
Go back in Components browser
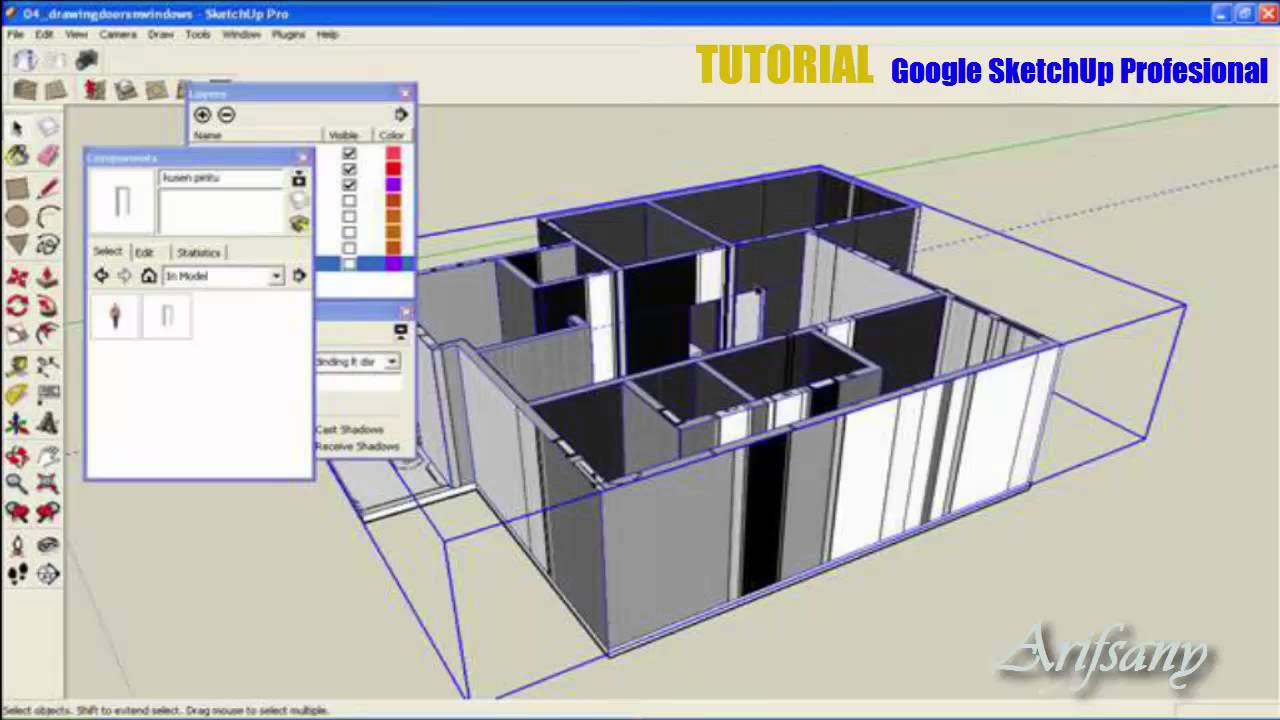tap(101, 276)
